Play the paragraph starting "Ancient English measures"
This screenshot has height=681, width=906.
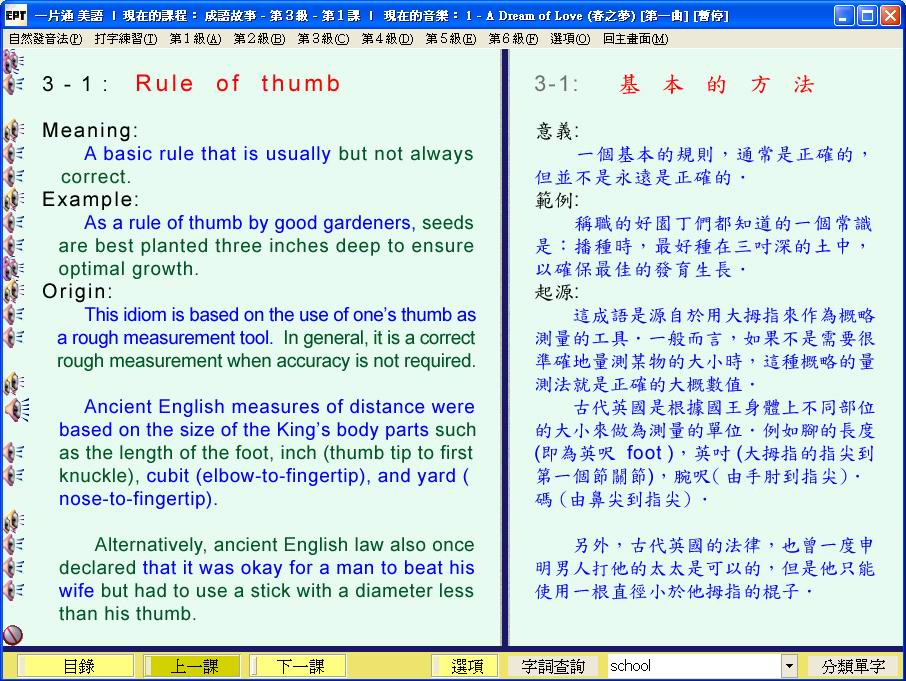click(x=15, y=408)
